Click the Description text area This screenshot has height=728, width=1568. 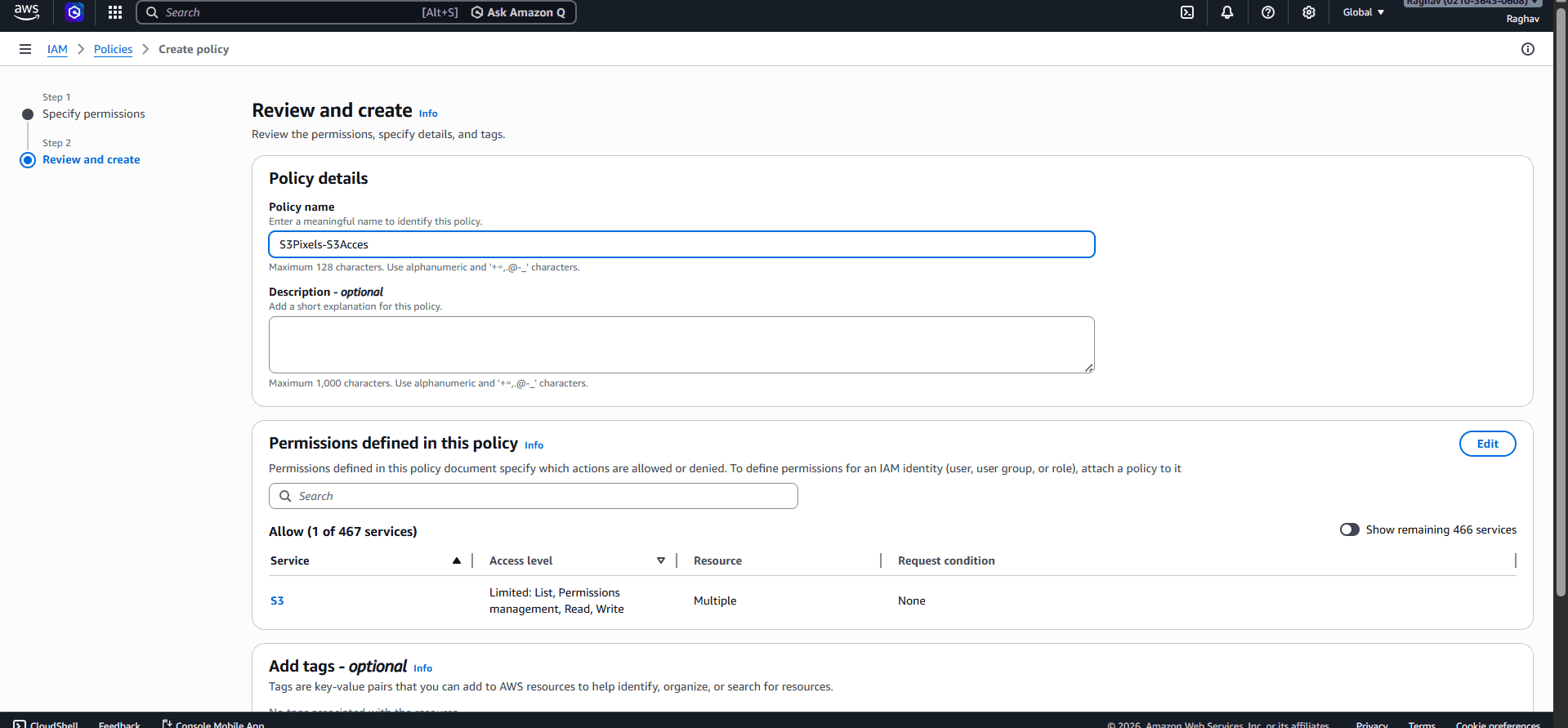[x=681, y=345]
